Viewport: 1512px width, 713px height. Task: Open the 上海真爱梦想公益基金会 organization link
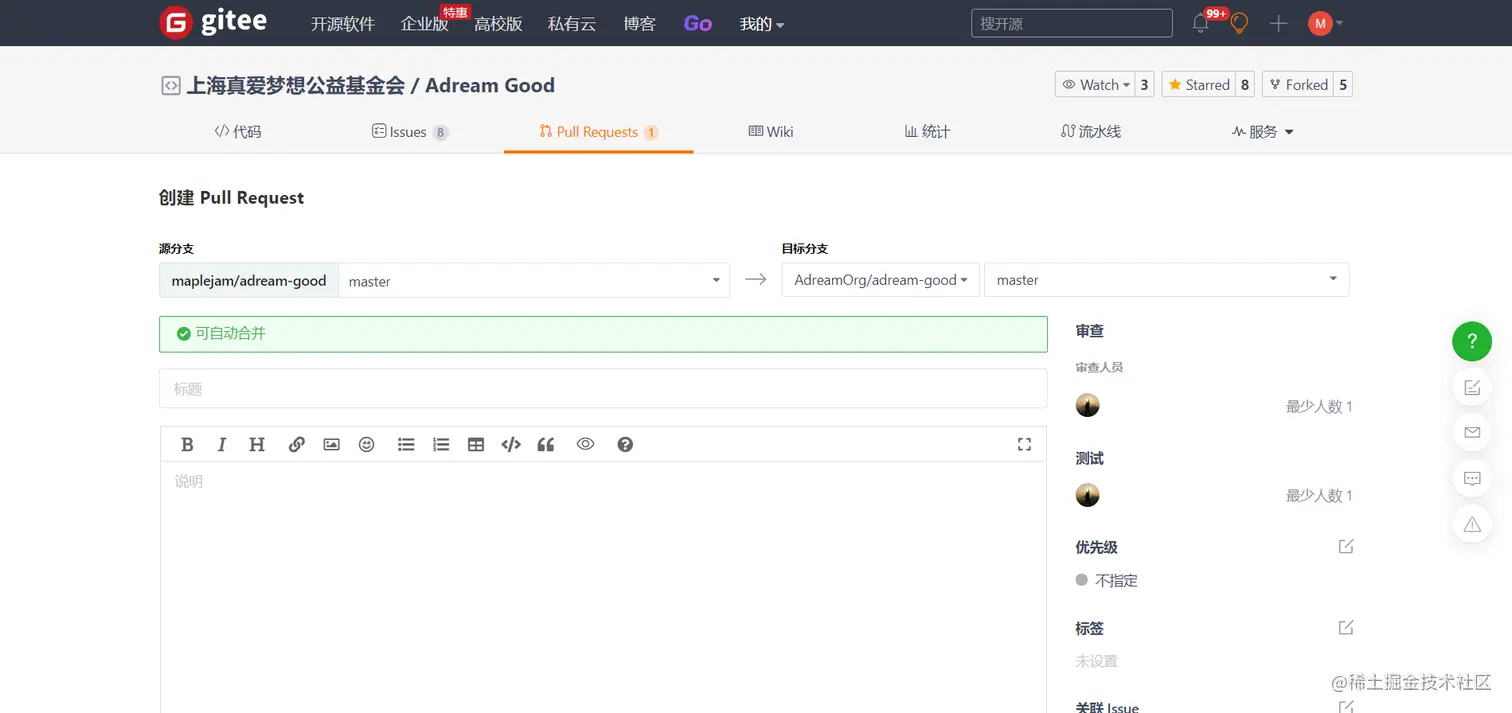296,86
